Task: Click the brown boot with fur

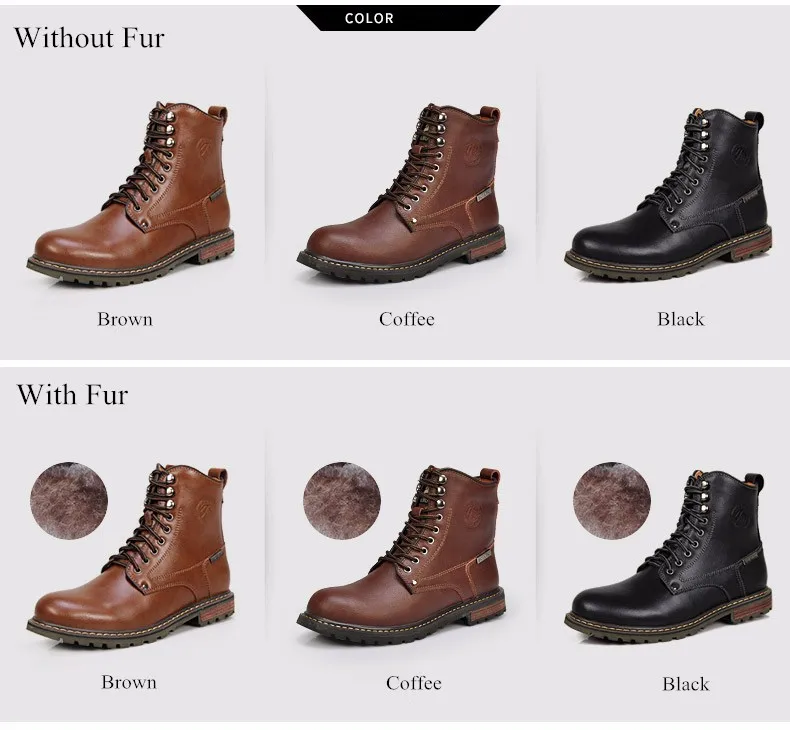Action: pos(131,556)
